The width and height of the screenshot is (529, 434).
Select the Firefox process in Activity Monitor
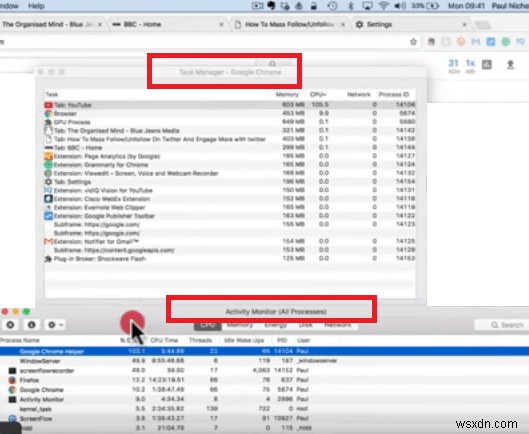264,380
